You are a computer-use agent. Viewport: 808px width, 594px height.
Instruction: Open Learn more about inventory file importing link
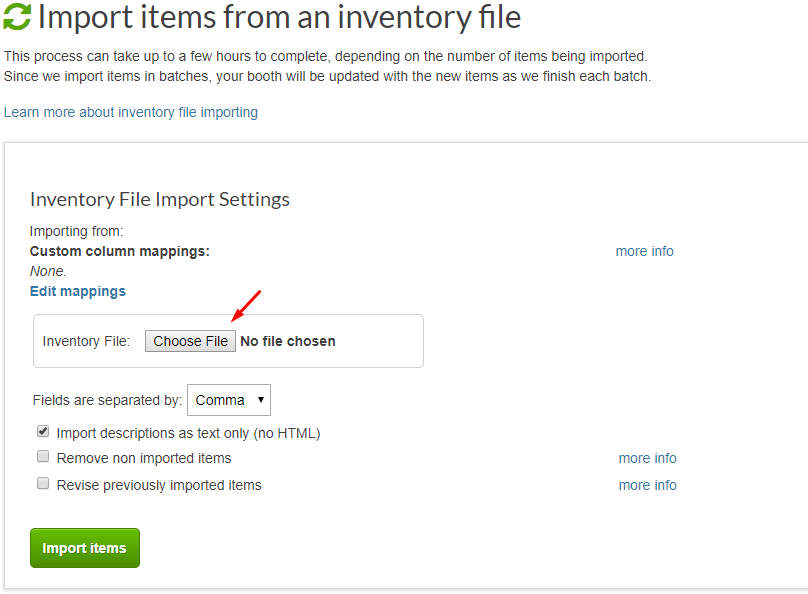click(x=131, y=112)
